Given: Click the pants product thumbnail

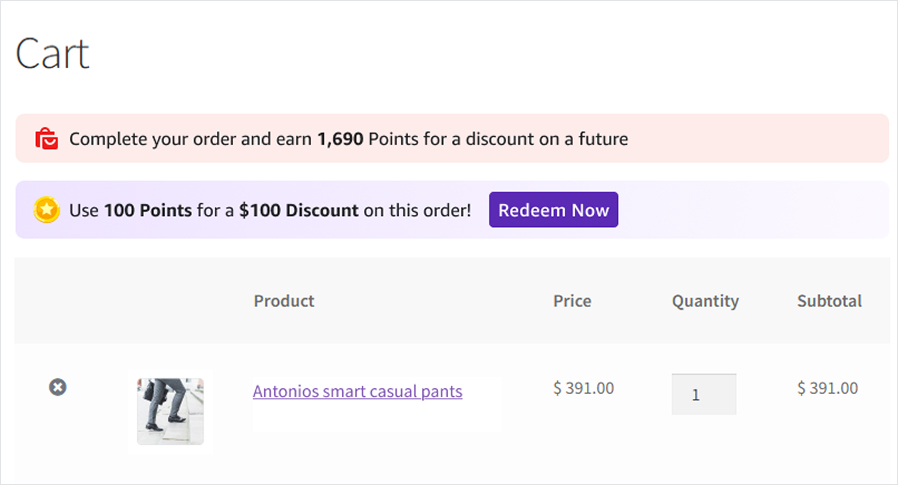Looking at the screenshot, I should (x=170, y=411).
